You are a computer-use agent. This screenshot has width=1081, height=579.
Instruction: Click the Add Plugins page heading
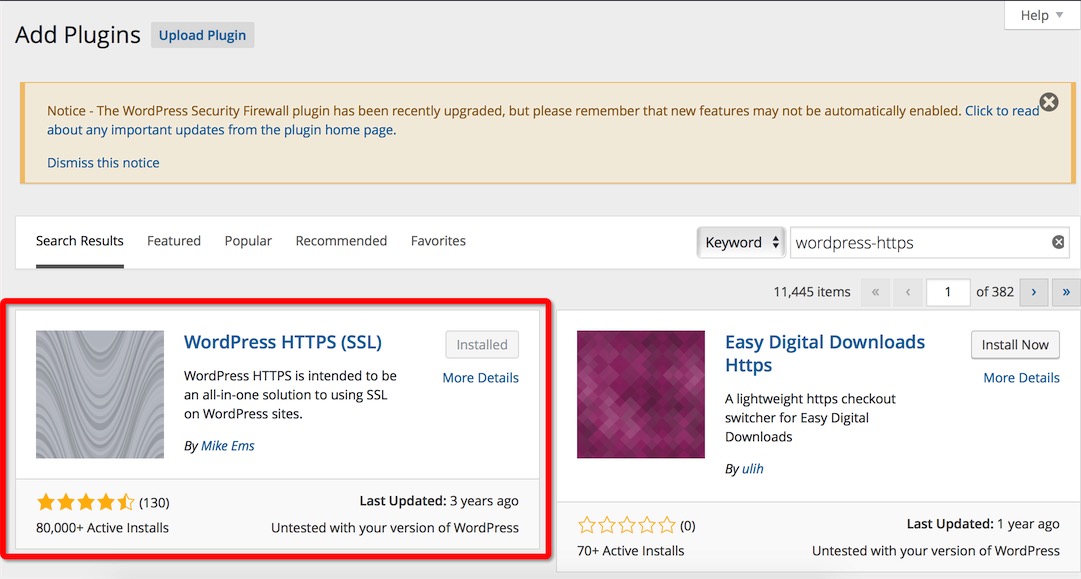pyautogui.click(x=78, y=34)
